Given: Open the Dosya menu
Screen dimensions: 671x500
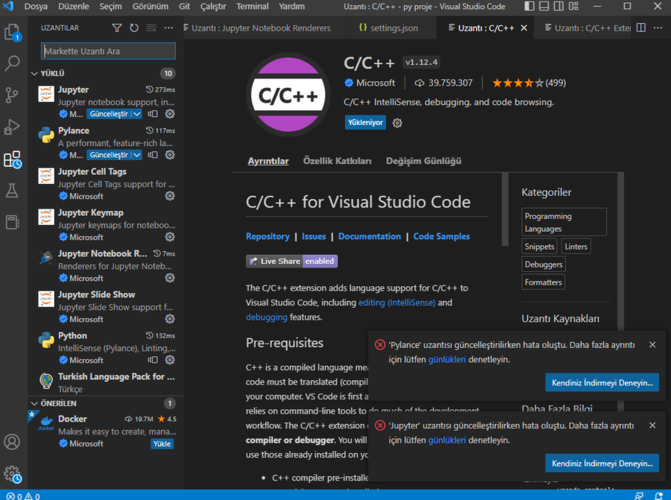Looking at the screenshot, I should pyautogui.click(x=36, y=6).
